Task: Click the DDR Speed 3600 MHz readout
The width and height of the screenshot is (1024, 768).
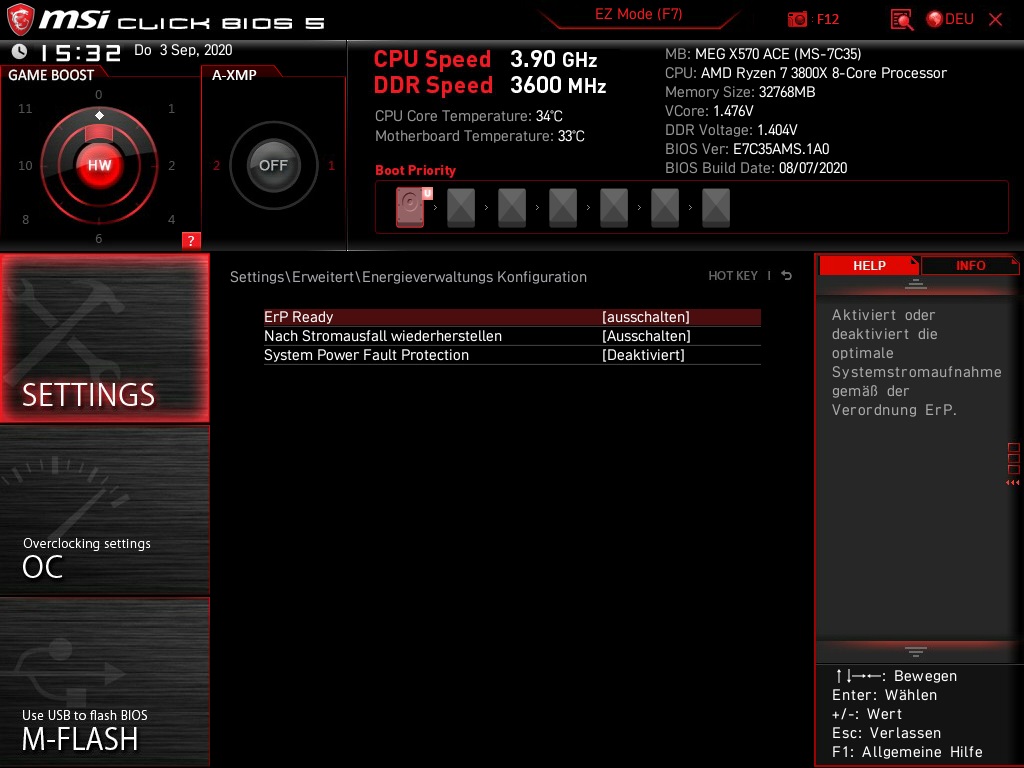Action: (490, 85)
